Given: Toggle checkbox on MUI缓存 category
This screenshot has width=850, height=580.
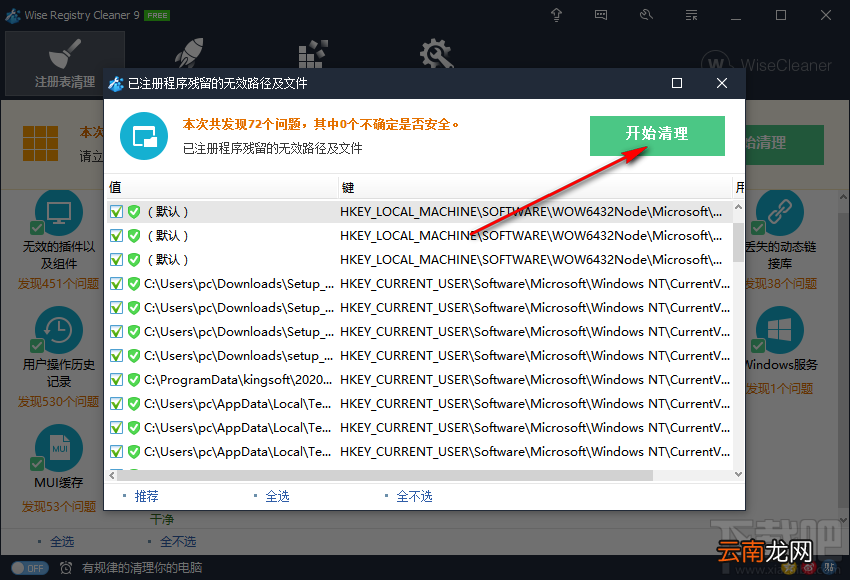Looking at the screenshot, I should click(37, 463).
